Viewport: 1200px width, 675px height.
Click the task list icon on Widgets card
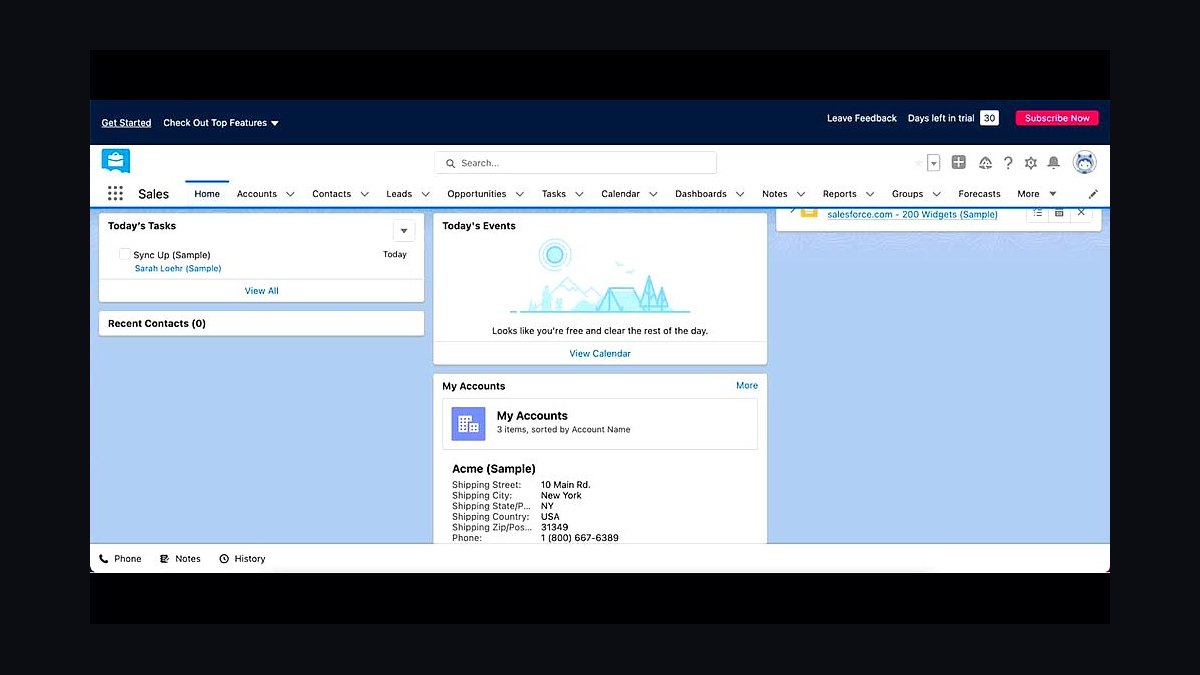1037,213
